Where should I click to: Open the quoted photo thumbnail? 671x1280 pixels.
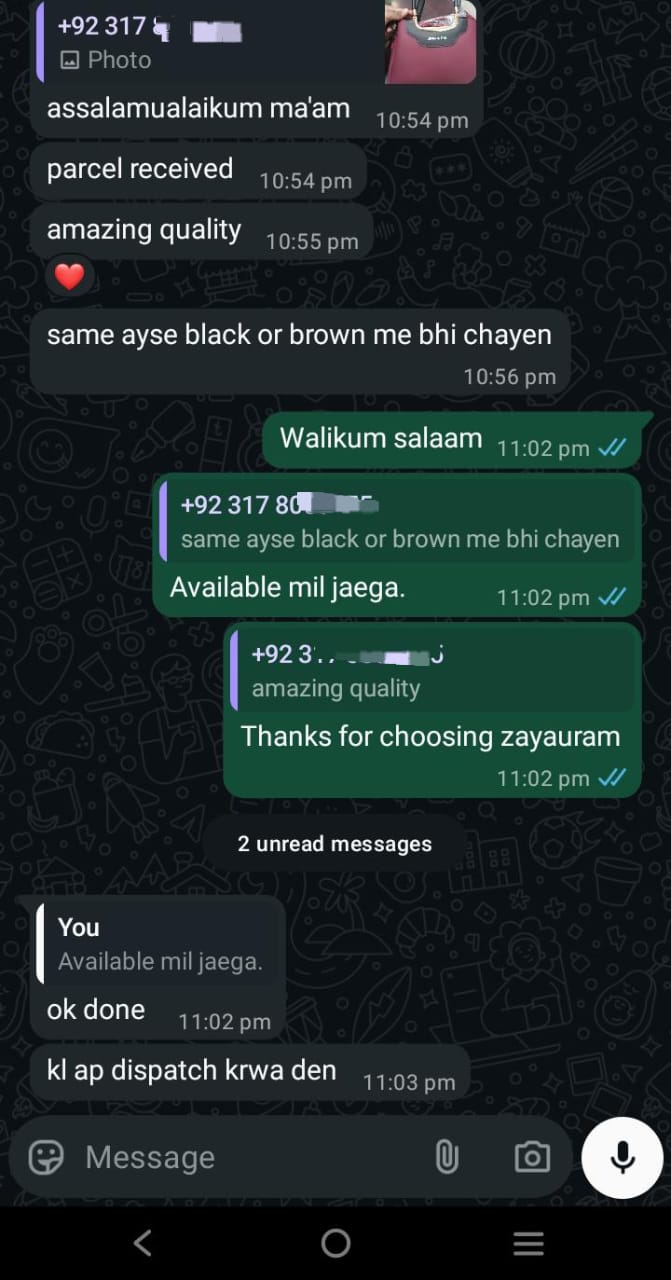430,42
